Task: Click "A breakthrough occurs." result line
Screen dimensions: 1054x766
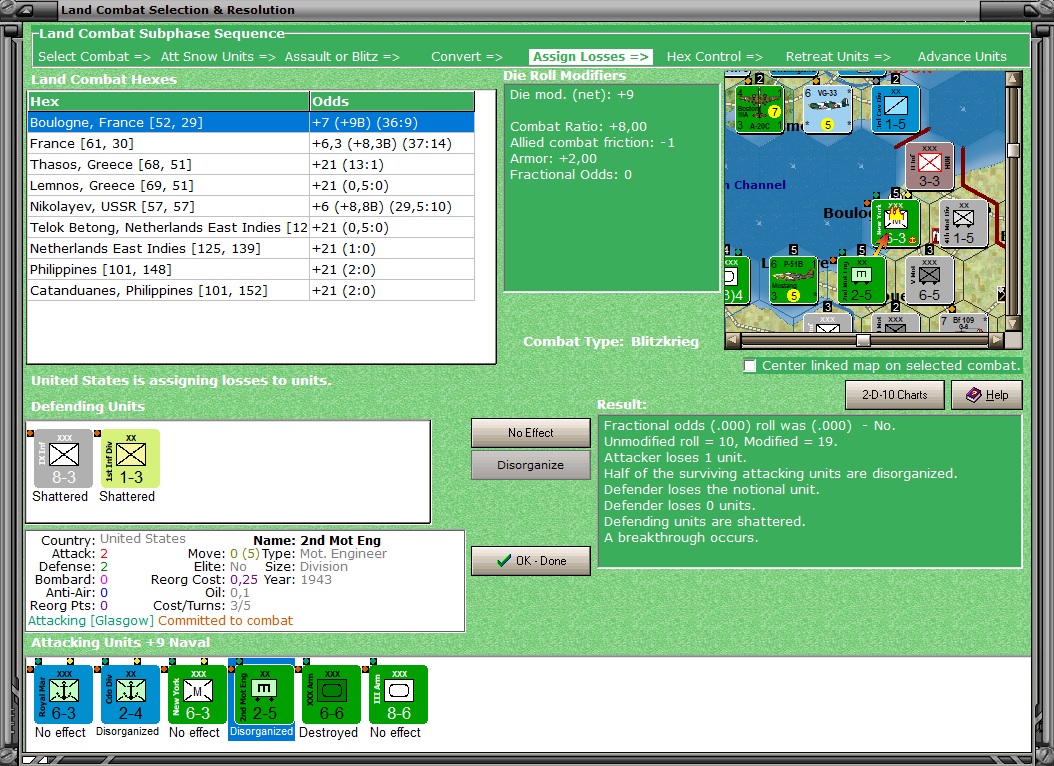Action: [680, 537]
